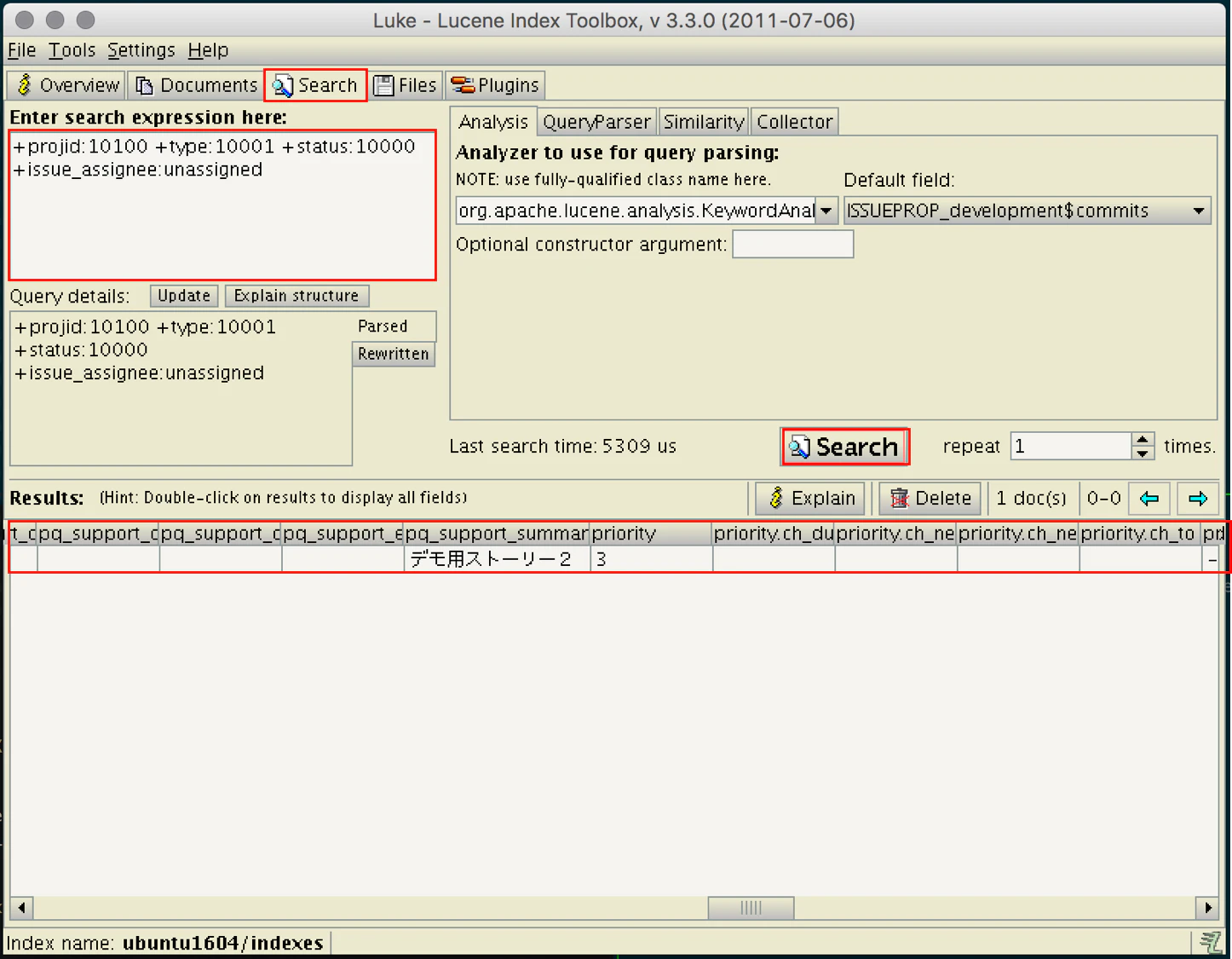
Task: Go to next results page arrow
Action: pos(1198,498)
